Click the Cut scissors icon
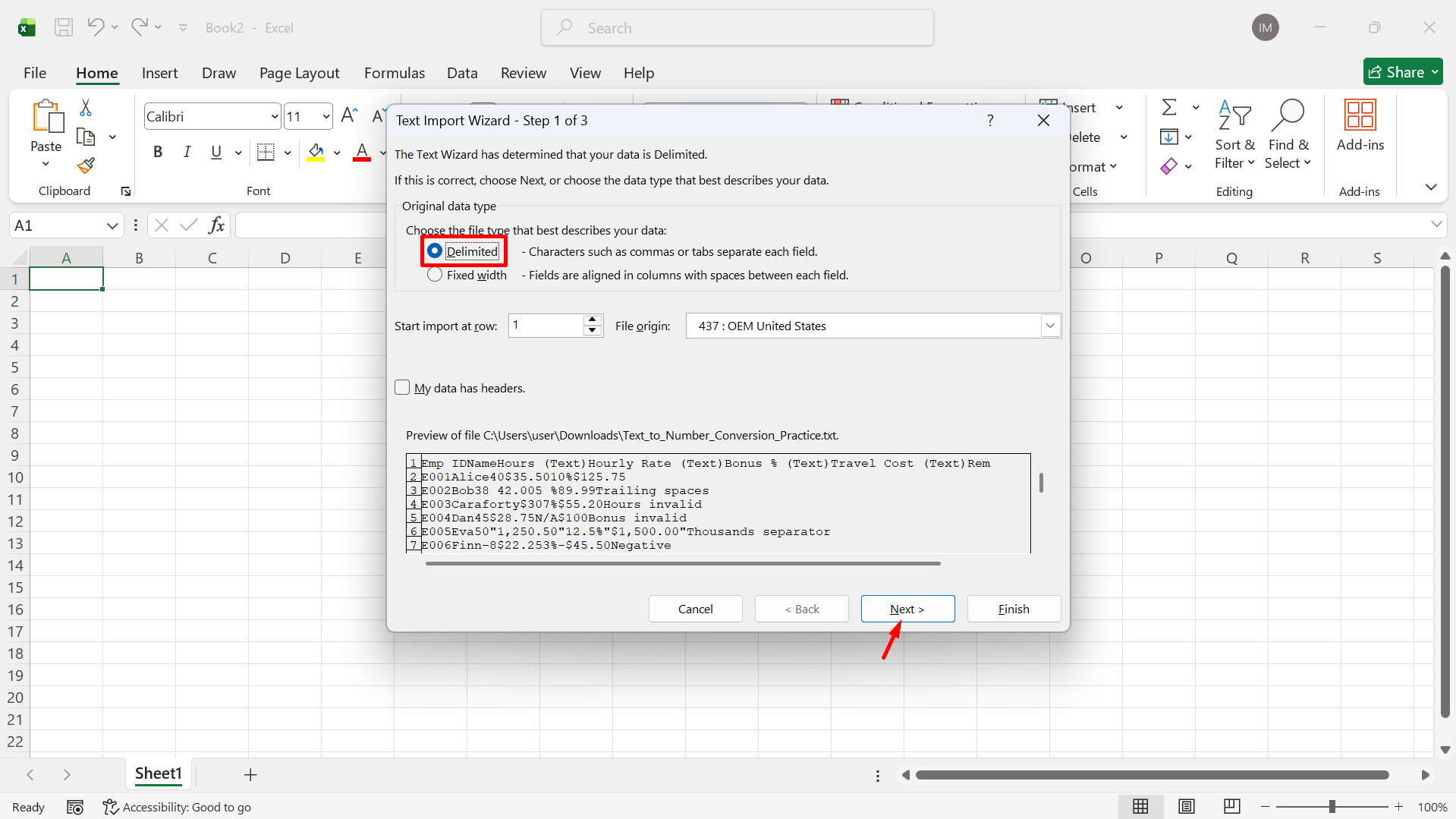 [86, 108]
